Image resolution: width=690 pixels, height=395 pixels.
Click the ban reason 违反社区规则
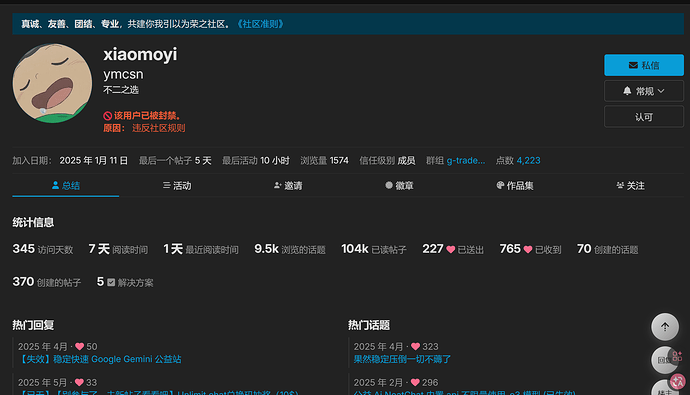pyautogui.click(x=158, y=128)
